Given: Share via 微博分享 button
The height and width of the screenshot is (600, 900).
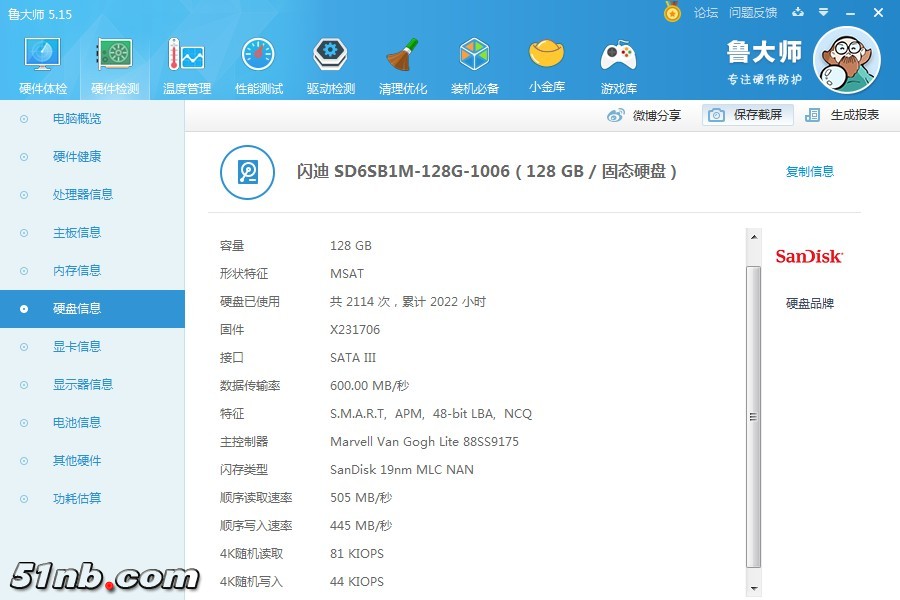Looking at the screenshot, I should click(x=645, y=115).
